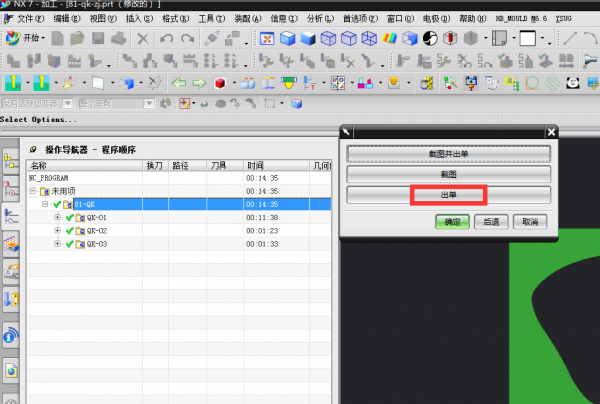Screen dimensions: 600x404
Task: Click the Redo arrow icon
Action: coord(188,39)
